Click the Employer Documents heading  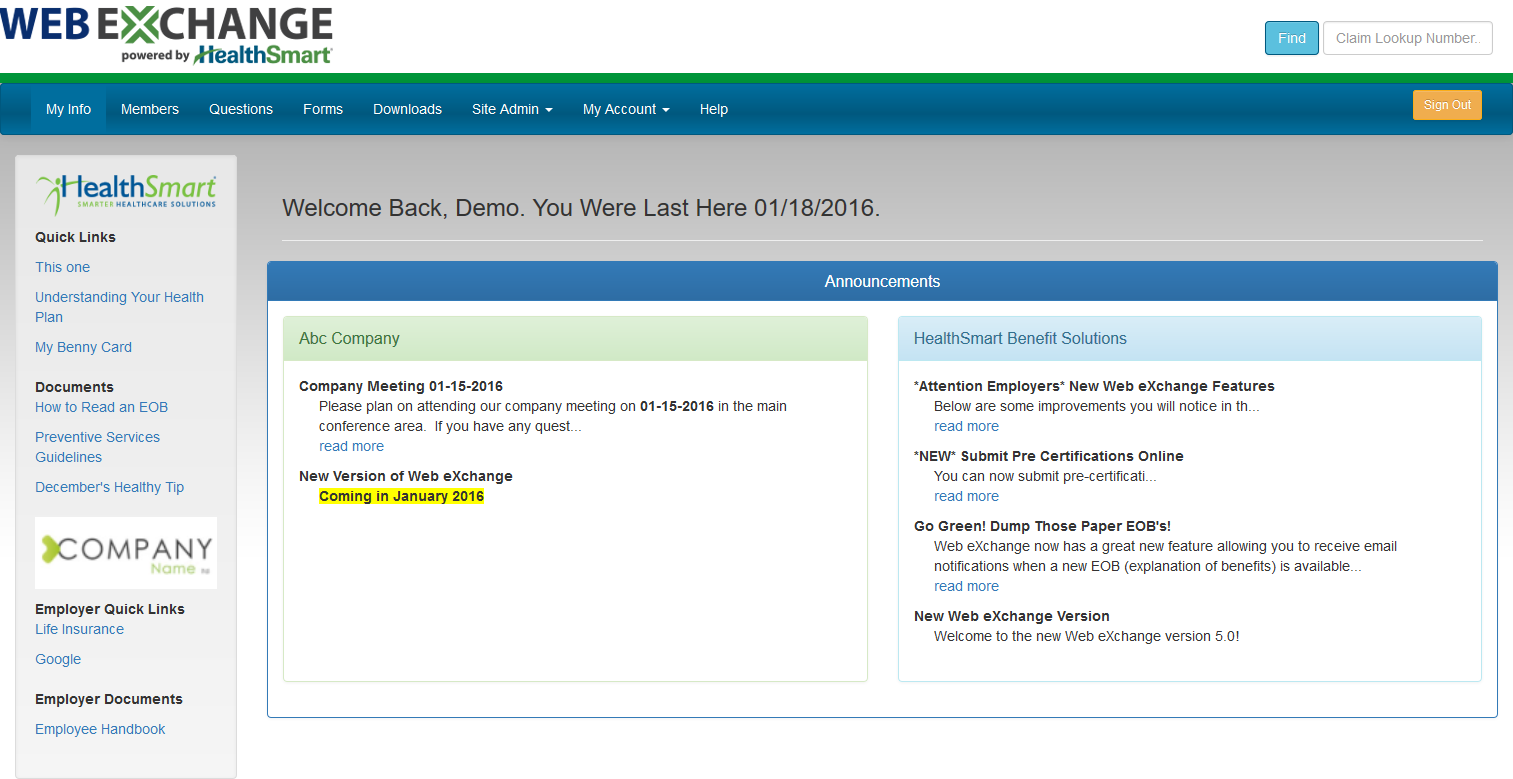(x=109, y=699)
